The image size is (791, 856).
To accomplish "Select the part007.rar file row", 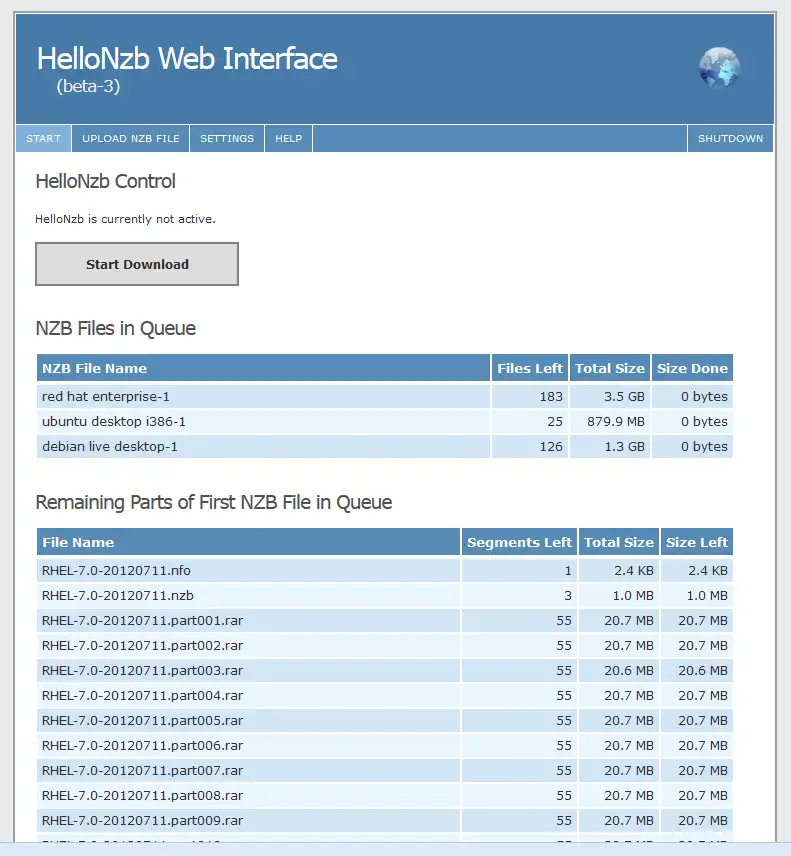I will point(385,771).
